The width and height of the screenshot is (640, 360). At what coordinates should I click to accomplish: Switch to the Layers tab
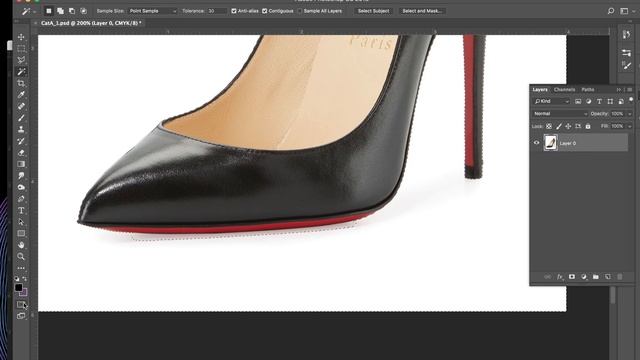click(540, 89)
